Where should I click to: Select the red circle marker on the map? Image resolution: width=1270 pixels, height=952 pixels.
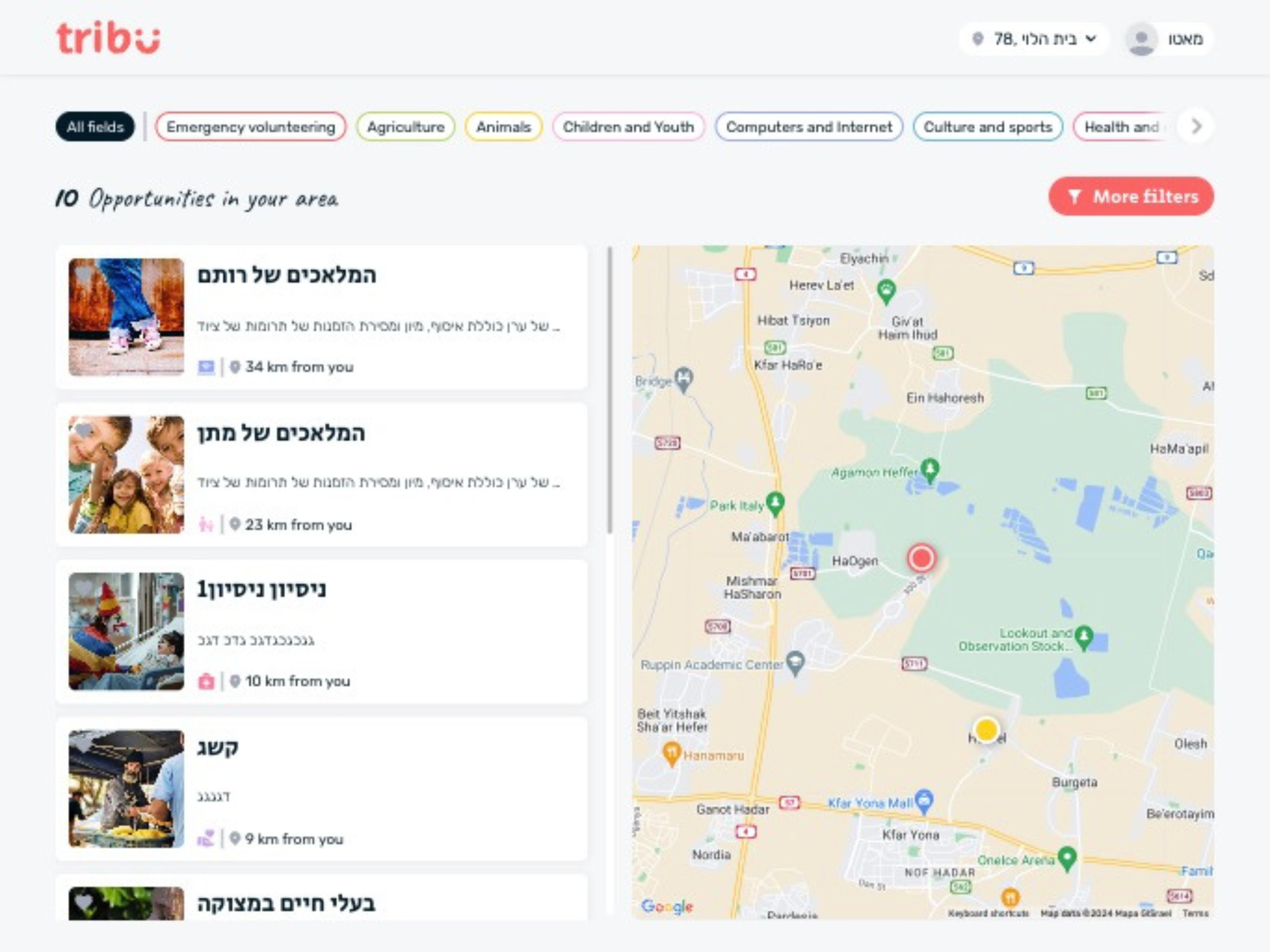pos(921,558)
